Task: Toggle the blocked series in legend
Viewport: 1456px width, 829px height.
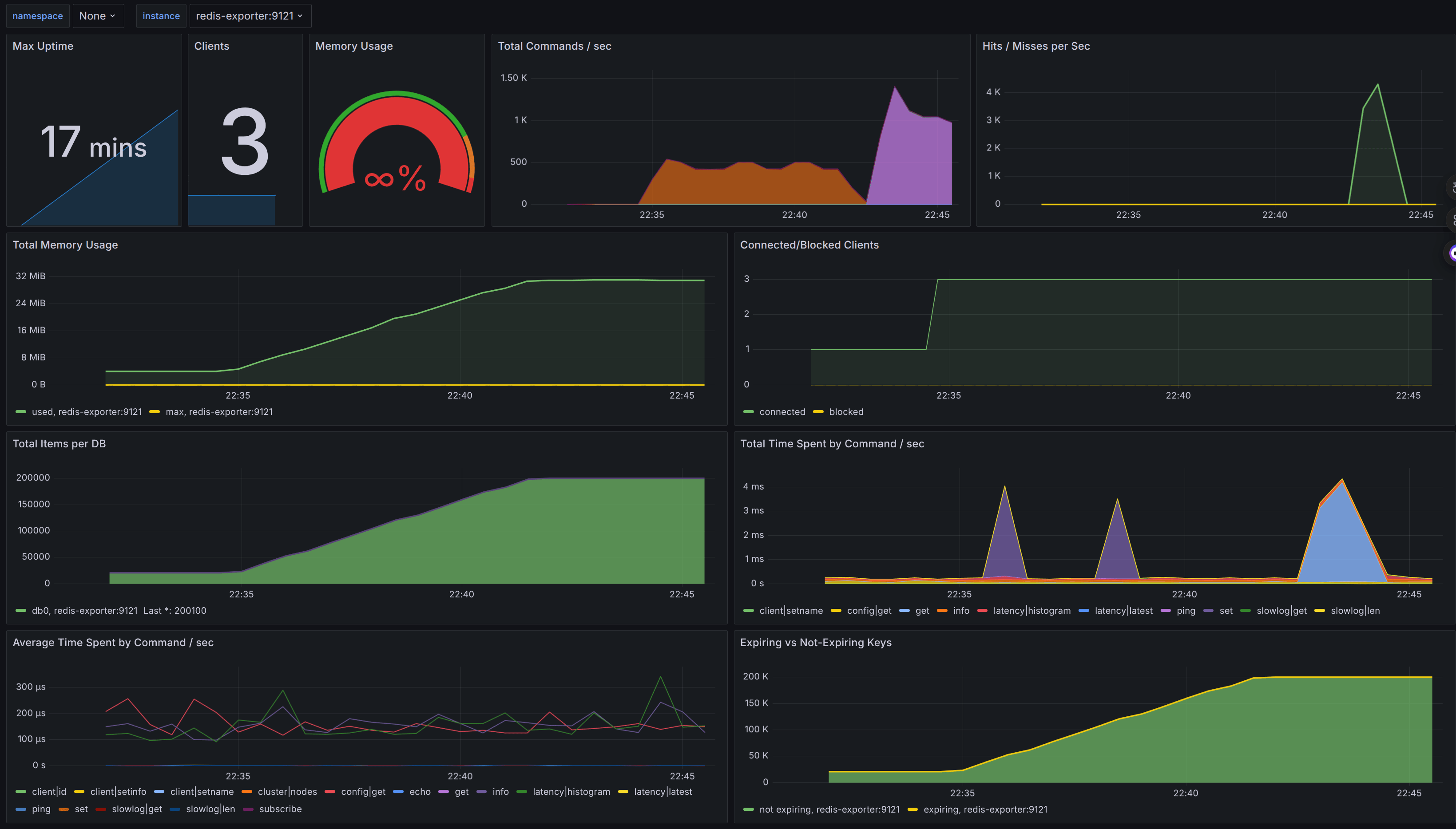Action: tap(846, 412)
